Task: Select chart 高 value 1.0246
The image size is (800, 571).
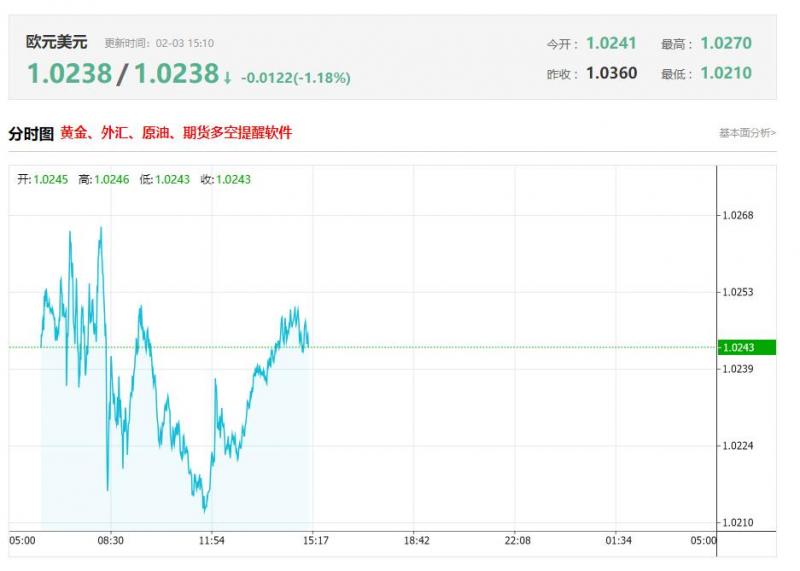Action: click(x=112, y=180)
